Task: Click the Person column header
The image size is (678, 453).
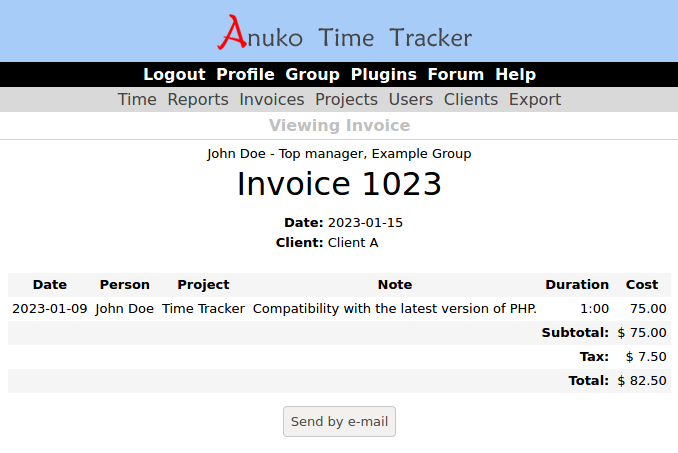Action: 125,284
